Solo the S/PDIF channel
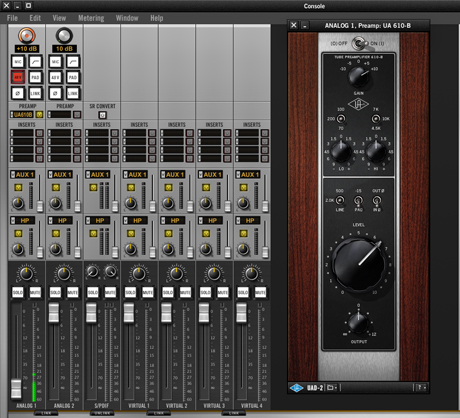The height and width of the screenshot is (418, 460). [93, 292]
